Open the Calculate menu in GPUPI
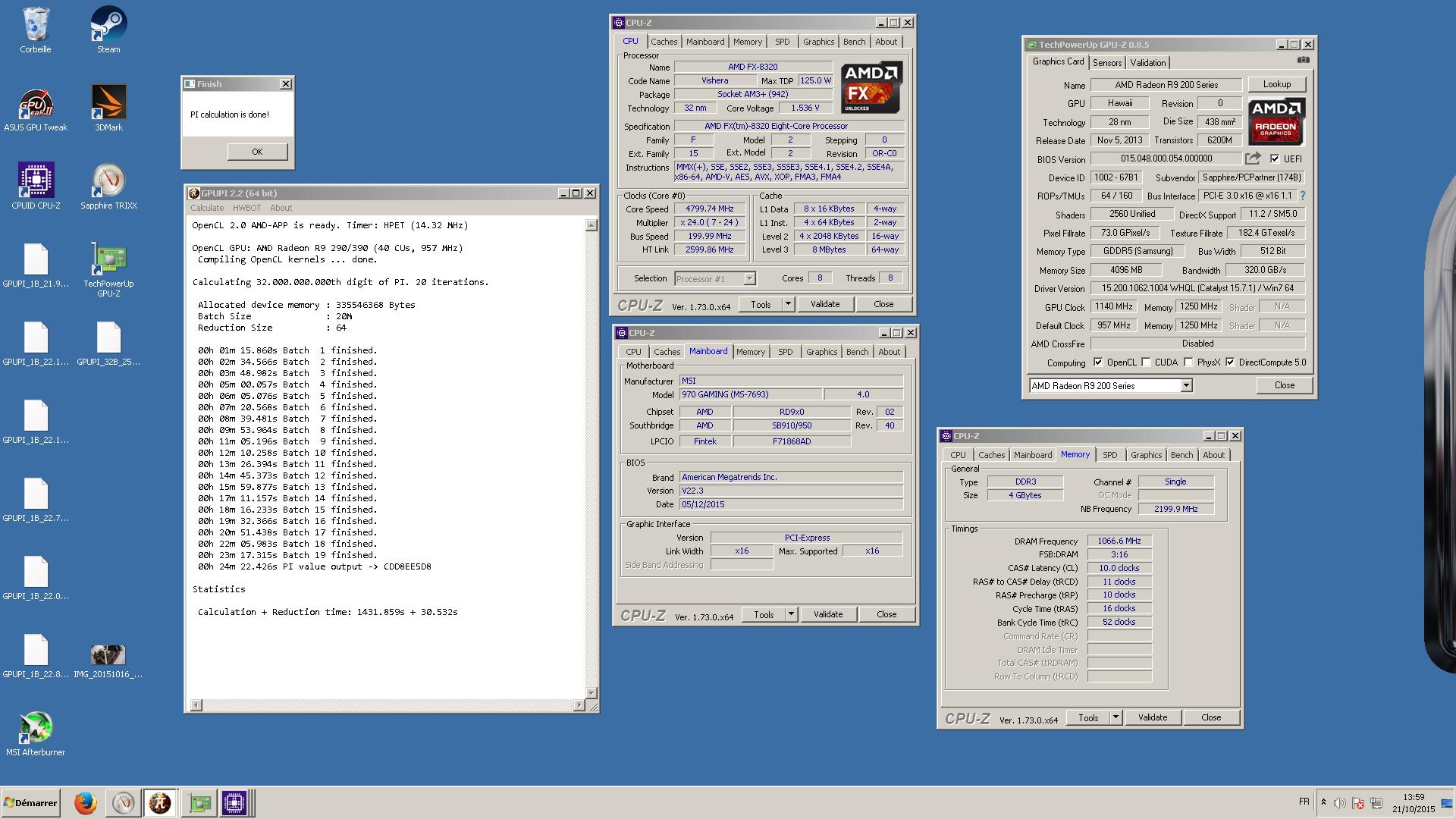 click(207, 208)
